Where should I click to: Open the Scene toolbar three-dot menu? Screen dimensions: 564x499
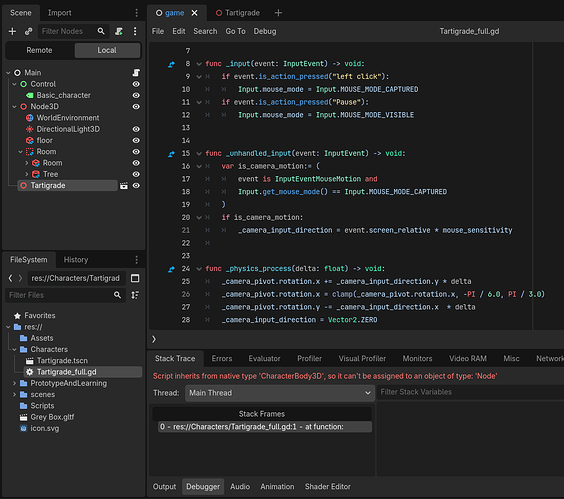point(135,31)
